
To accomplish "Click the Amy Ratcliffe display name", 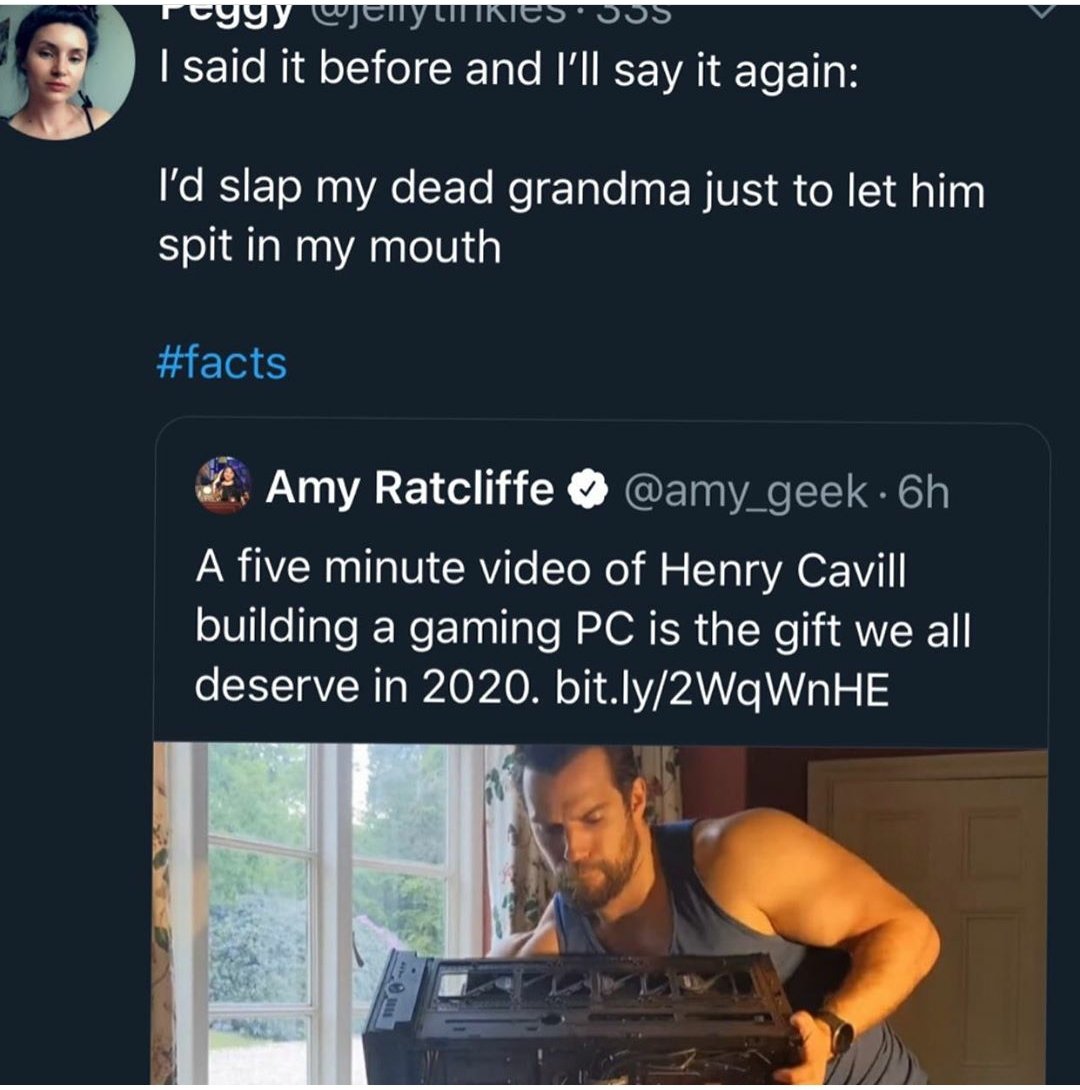I will click(409, 487).
